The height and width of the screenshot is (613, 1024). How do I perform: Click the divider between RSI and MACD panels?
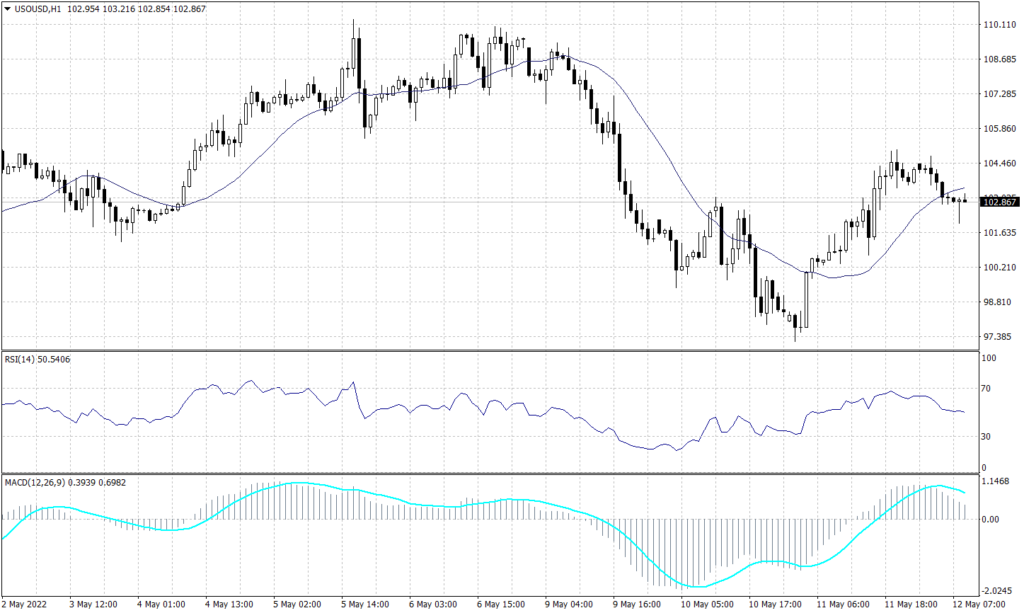point(500,470)
